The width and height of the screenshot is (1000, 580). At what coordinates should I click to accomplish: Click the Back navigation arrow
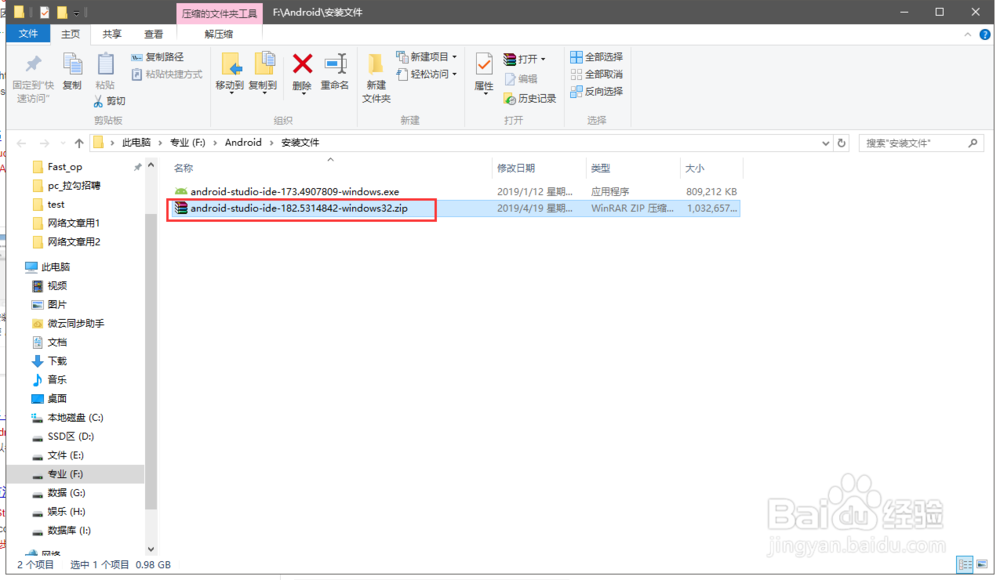coord(22,143)
